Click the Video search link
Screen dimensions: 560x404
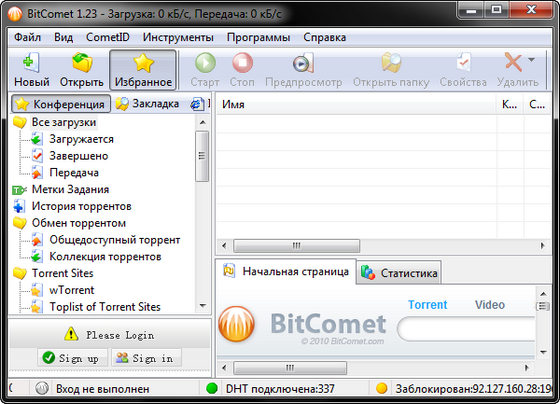click(x=490, y=305)
